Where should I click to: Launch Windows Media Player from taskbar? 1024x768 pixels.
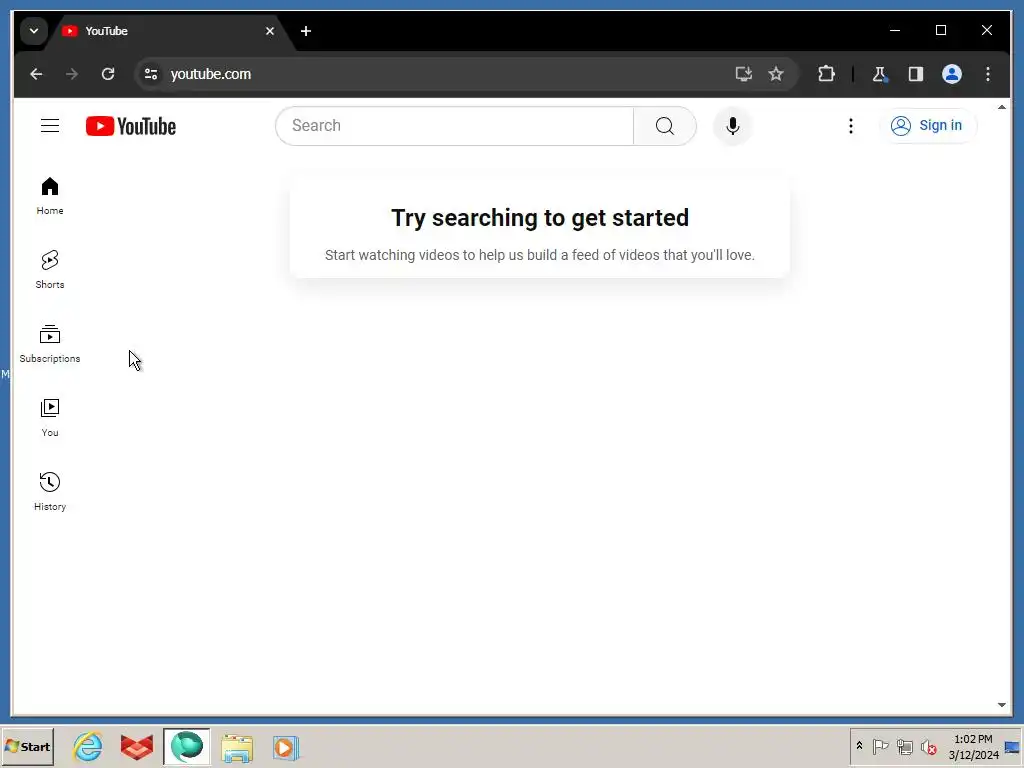[285, 748]
